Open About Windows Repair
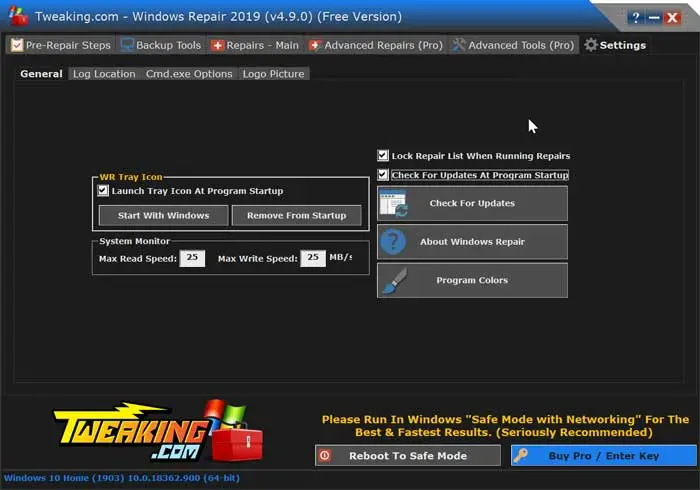The image size is (700, 490). click(472, 242)
